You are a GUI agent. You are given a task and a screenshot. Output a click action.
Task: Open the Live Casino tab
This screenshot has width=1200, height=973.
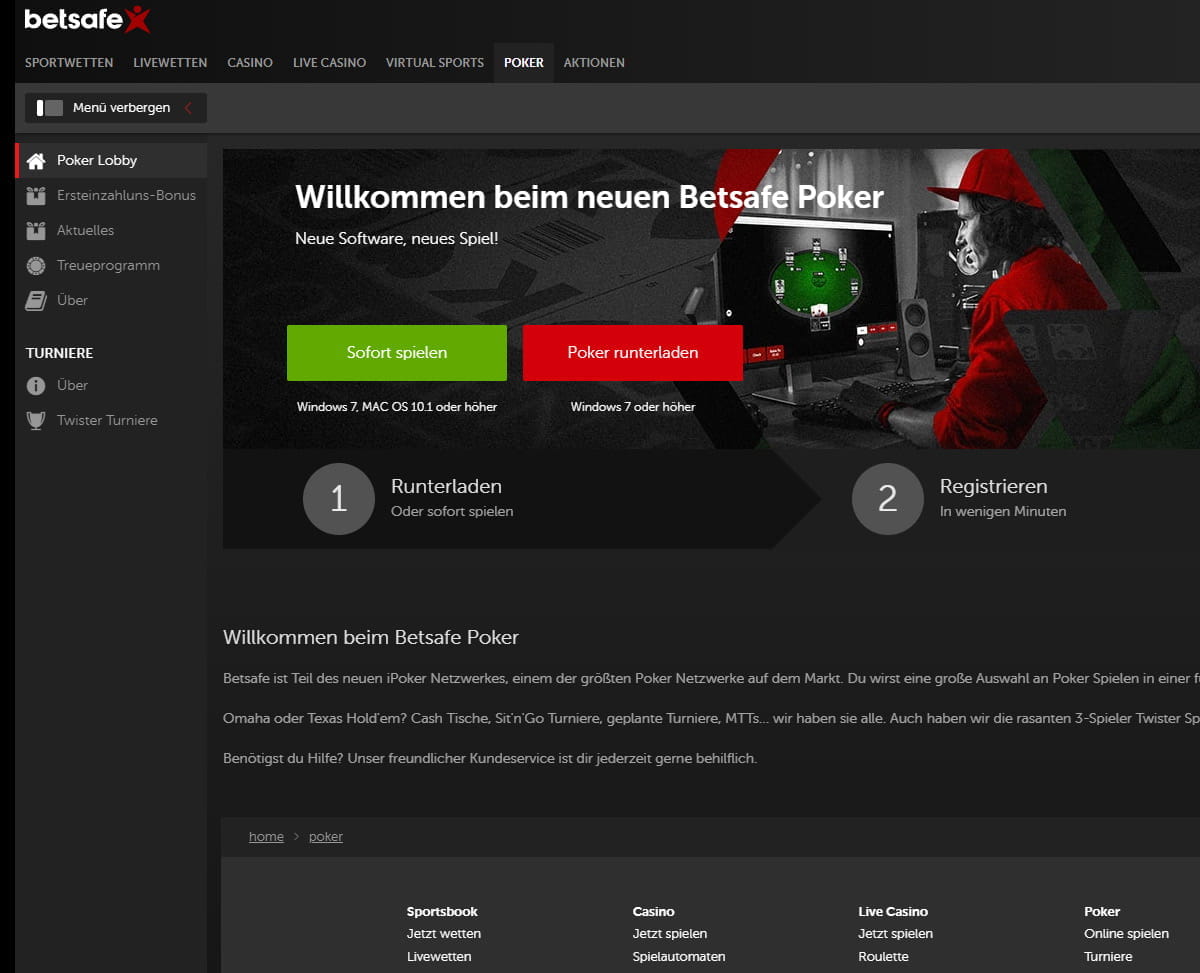329,62
